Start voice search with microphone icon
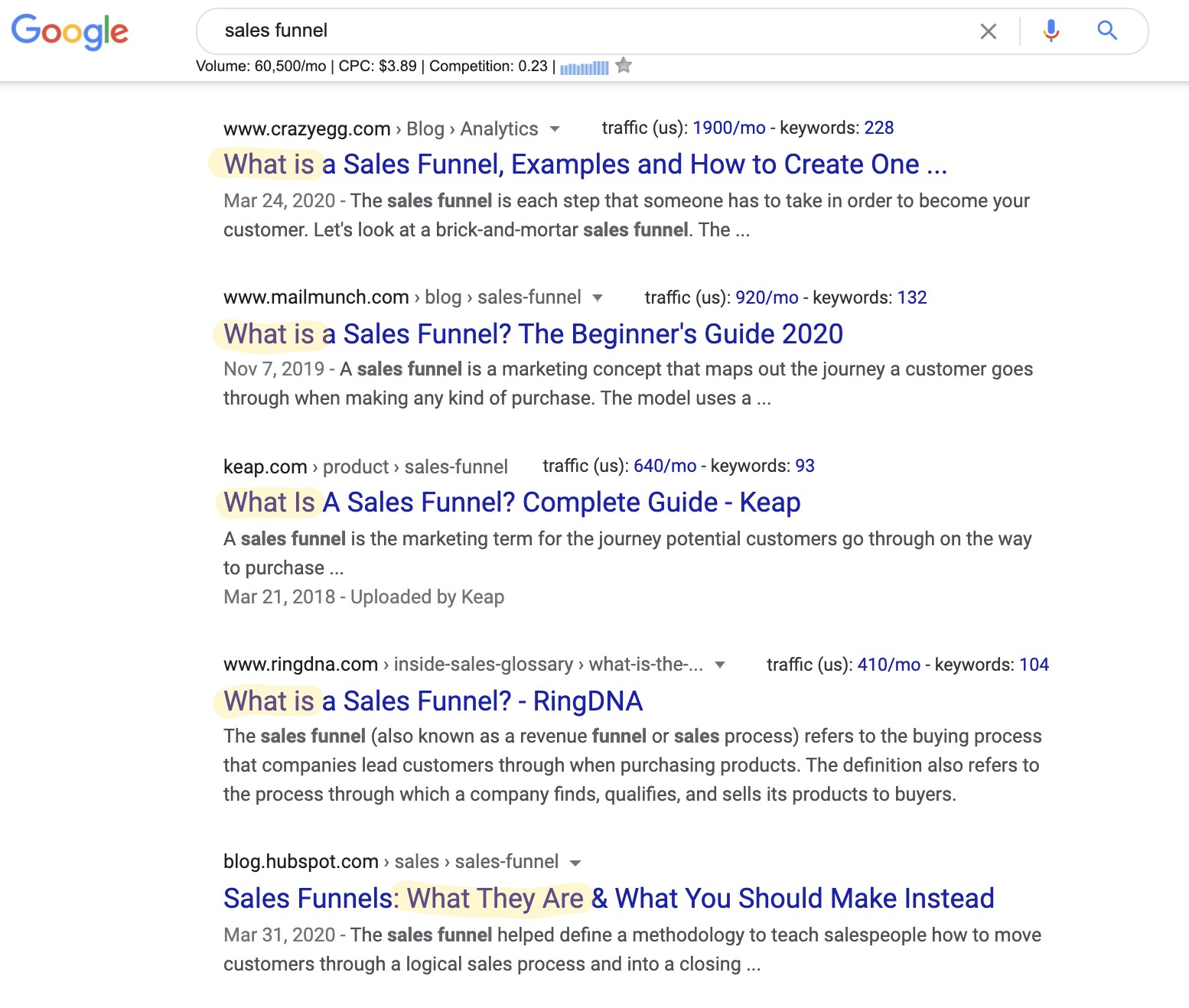Screen dimensions: 1189x1008 click(1051, 31)
